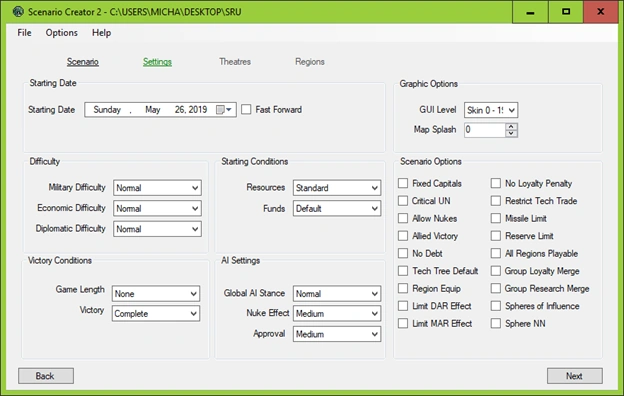
Task: Toggle Region Equip checkbox
Action: 403,288
